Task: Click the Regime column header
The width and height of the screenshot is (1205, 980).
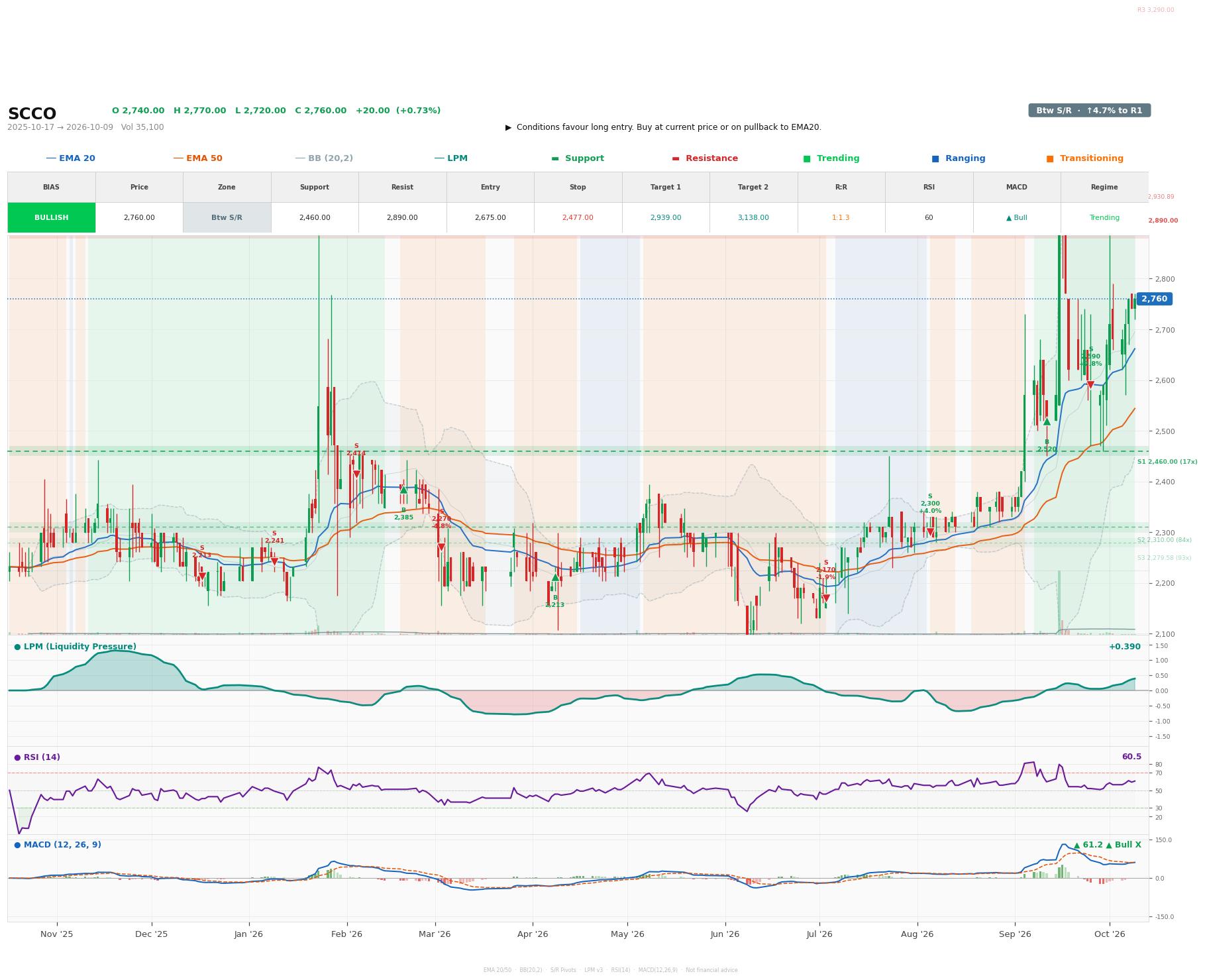Action: pos(1104,188)
